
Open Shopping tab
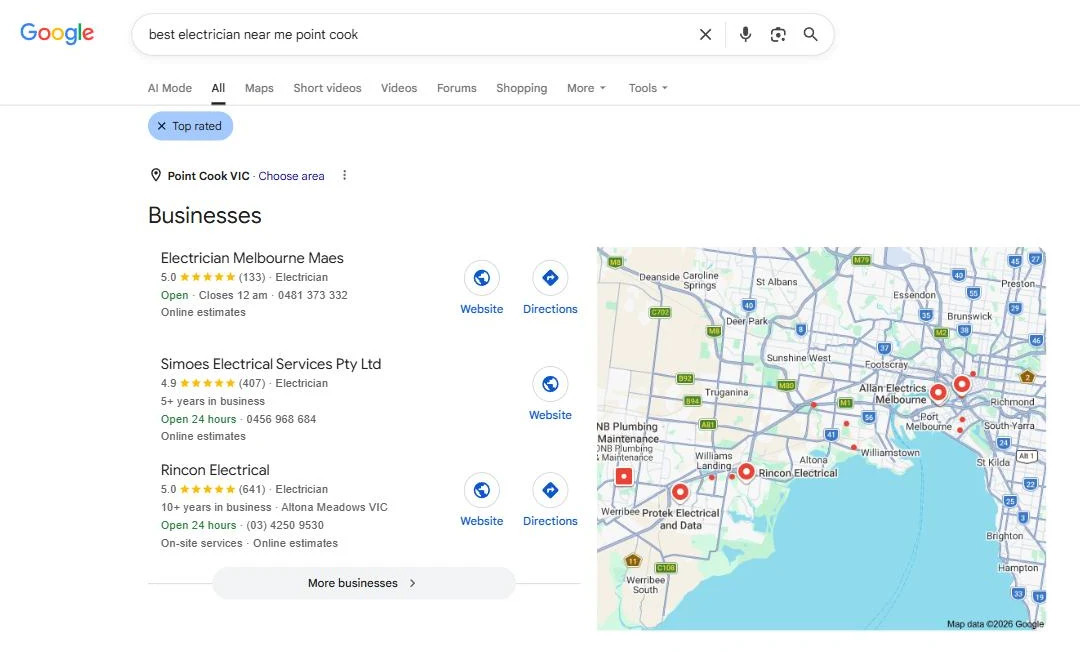521,88
